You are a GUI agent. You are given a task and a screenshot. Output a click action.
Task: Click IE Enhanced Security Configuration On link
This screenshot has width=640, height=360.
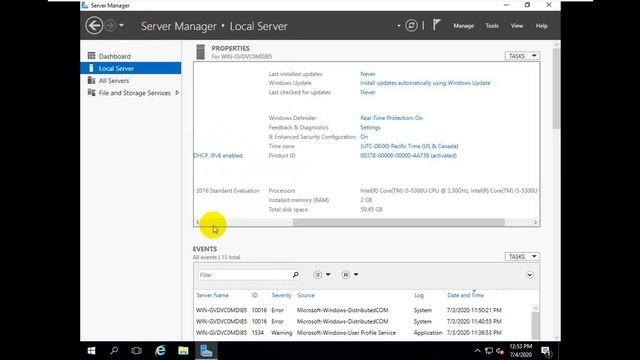[364, 137]
